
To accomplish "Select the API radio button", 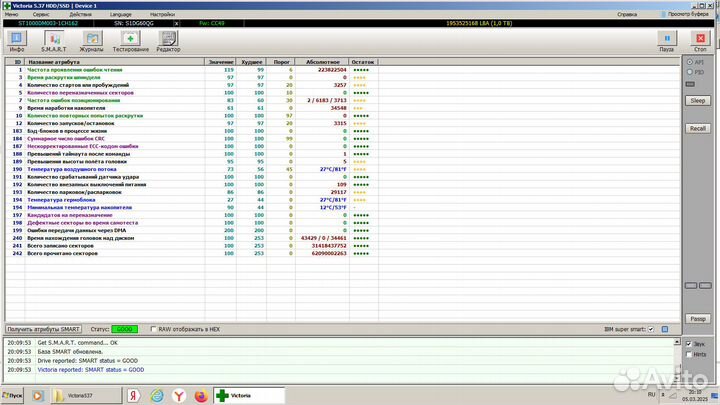I will (x=690, y=62).
